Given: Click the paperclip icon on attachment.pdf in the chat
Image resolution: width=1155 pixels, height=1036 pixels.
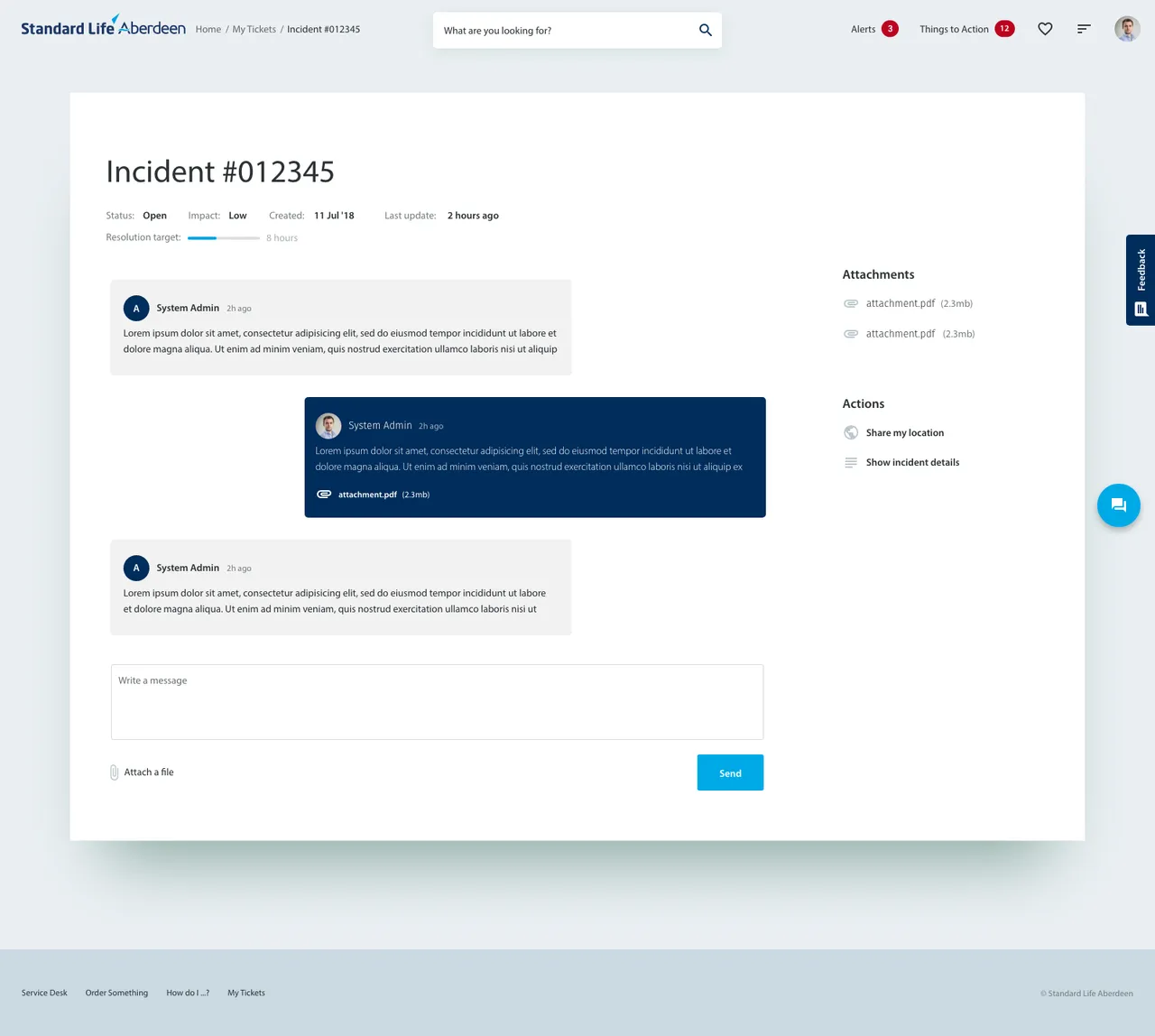Looking at the screenshot, I should tap(324, 494).
